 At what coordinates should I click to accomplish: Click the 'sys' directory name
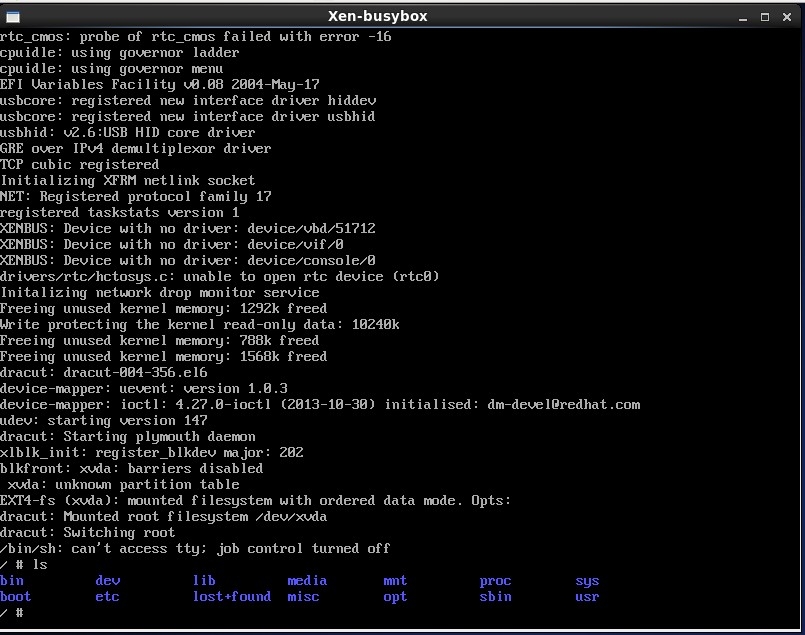pyautogui.click(x=587, y=580)
